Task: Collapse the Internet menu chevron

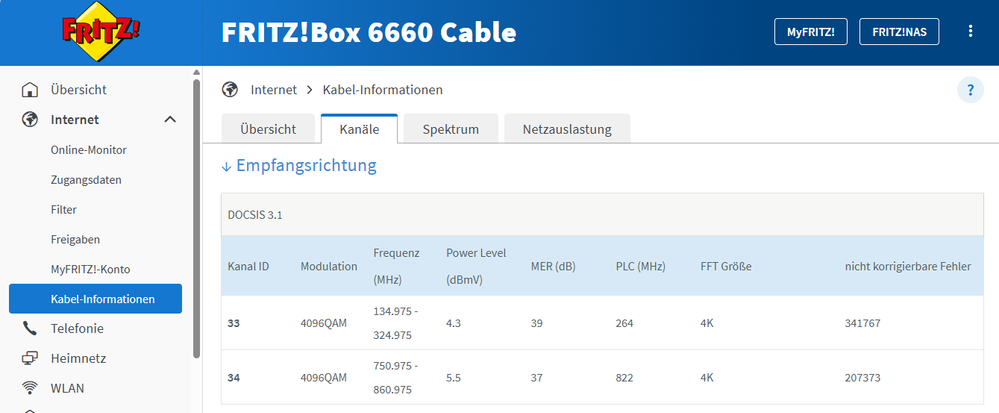Action: 170,120
